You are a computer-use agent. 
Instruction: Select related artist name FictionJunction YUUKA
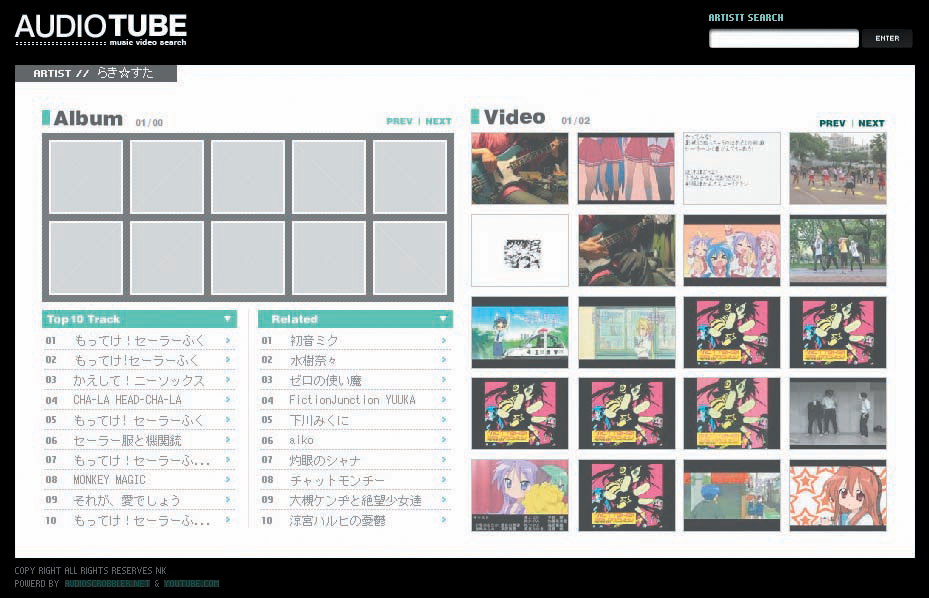pyautogui.click(x=353, y=400)
